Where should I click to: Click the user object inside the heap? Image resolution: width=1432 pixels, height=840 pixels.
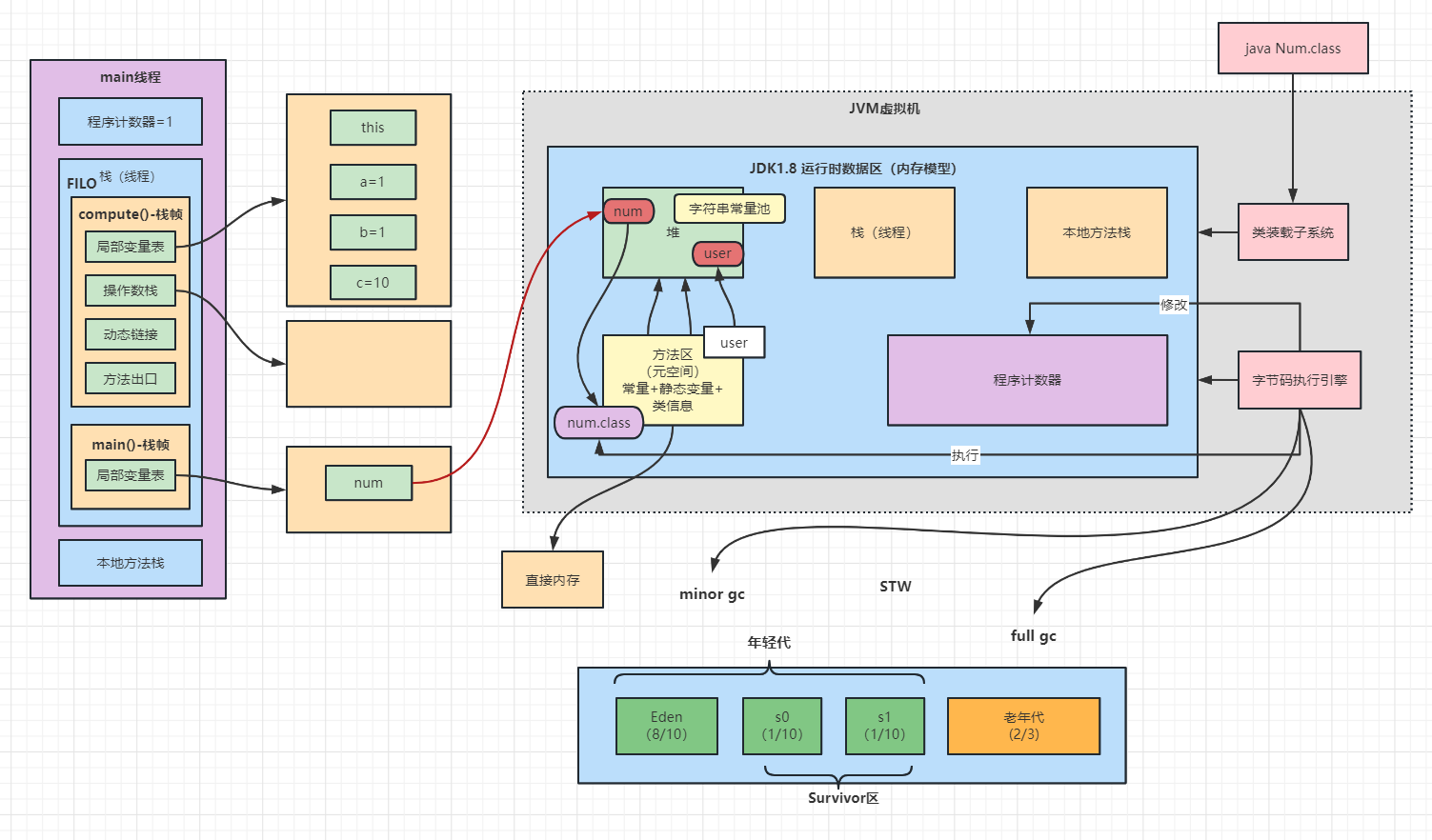click(717, 253)
